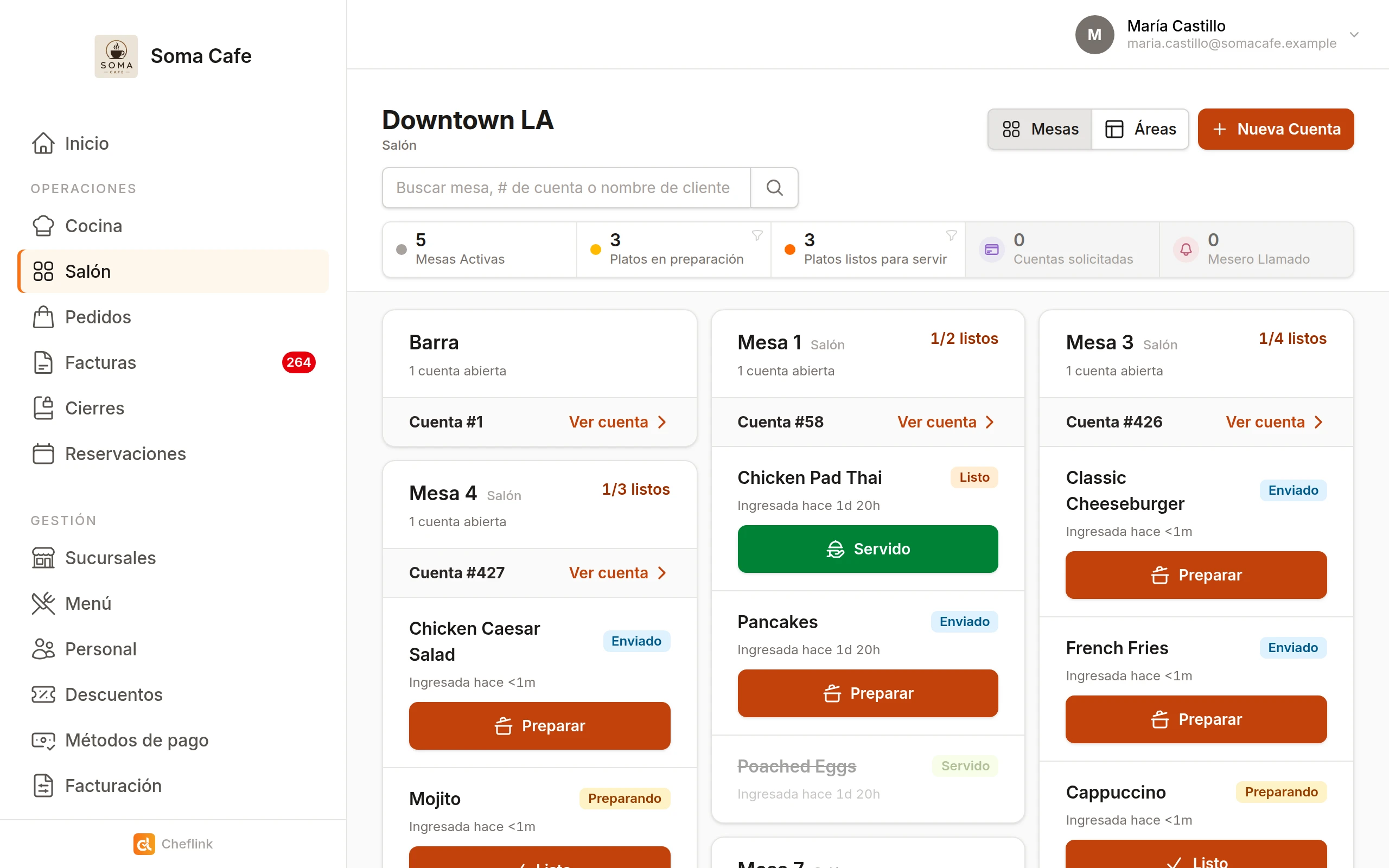1389x868 pixels.
Task: Open Cocina chef hat icon
Action: click(x=43, y=226)
